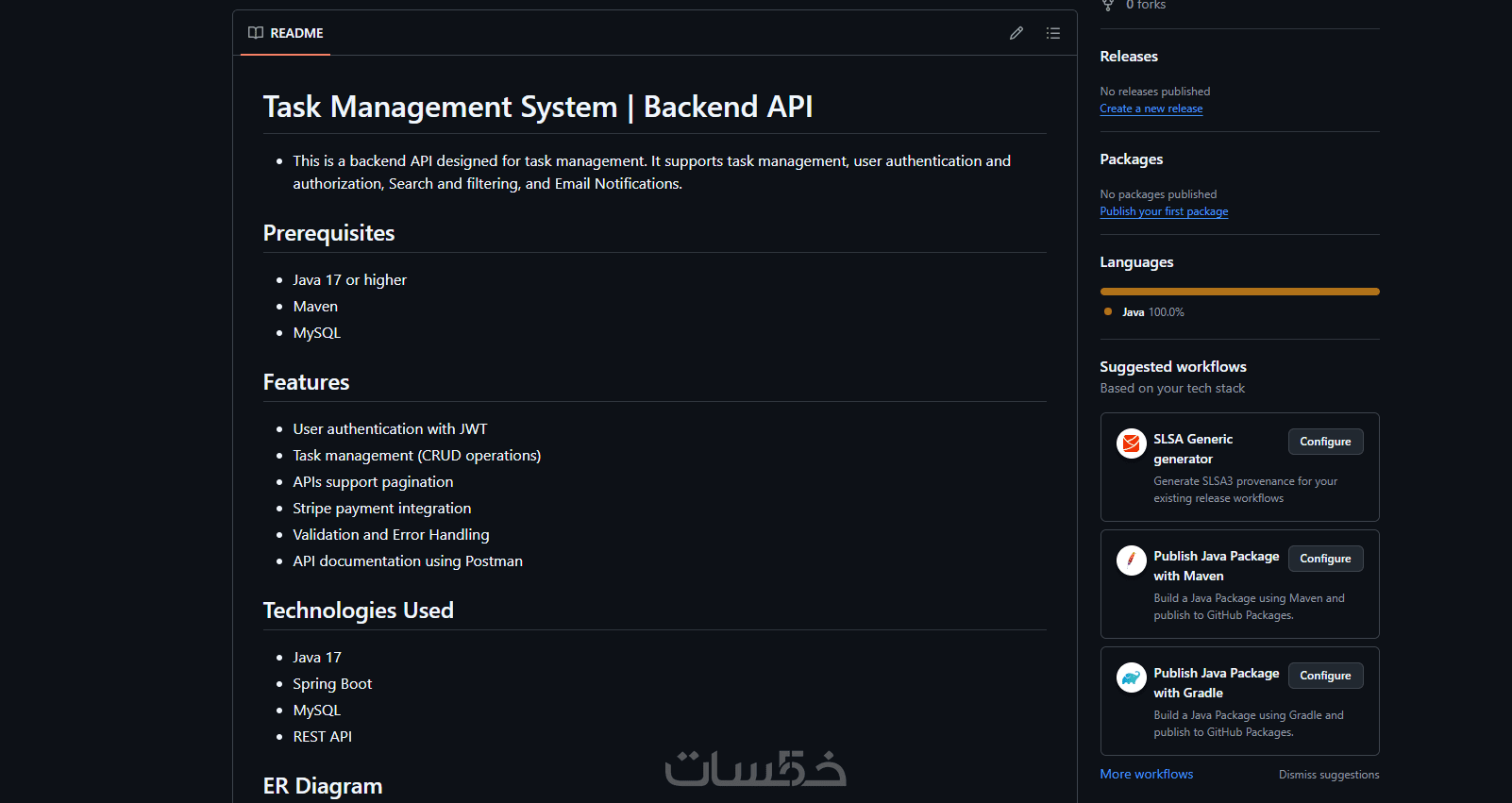Image resolution: width=1512 pixels, height=803 pixels.
Task: Open the More workflows link
Action: point(1146,774)
